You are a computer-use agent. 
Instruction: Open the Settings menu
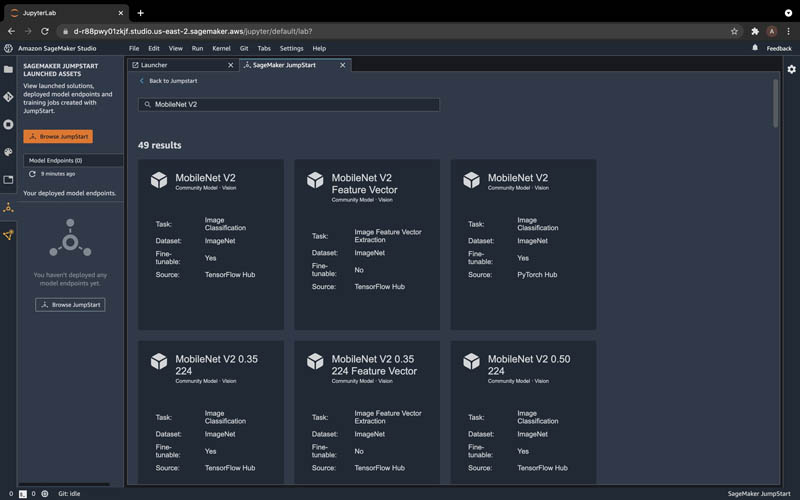point(291,48)
